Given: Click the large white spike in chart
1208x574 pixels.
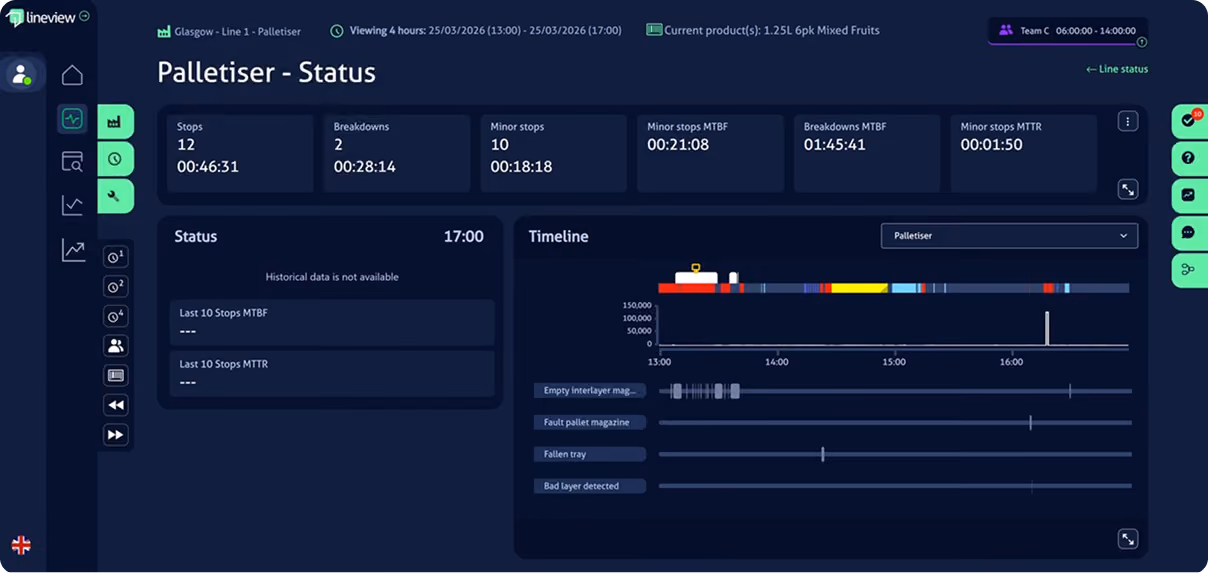Looking at the screenshot, I should click(x=1047, y=329).
